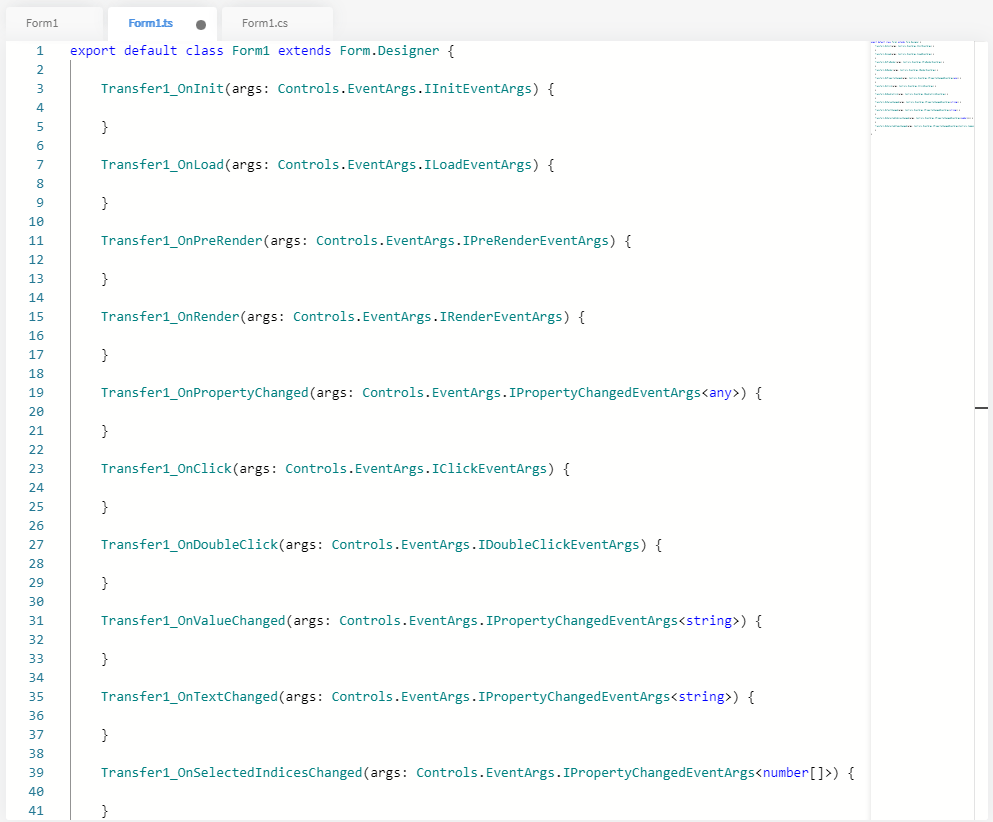The width and height of the screenshot is (993, 822).
Task: Open the Form1.cs tab
Action: (x=266, y=23)
